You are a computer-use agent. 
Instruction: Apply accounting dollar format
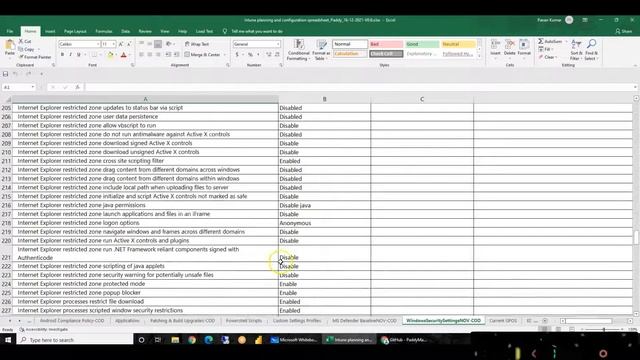[237, 54]
